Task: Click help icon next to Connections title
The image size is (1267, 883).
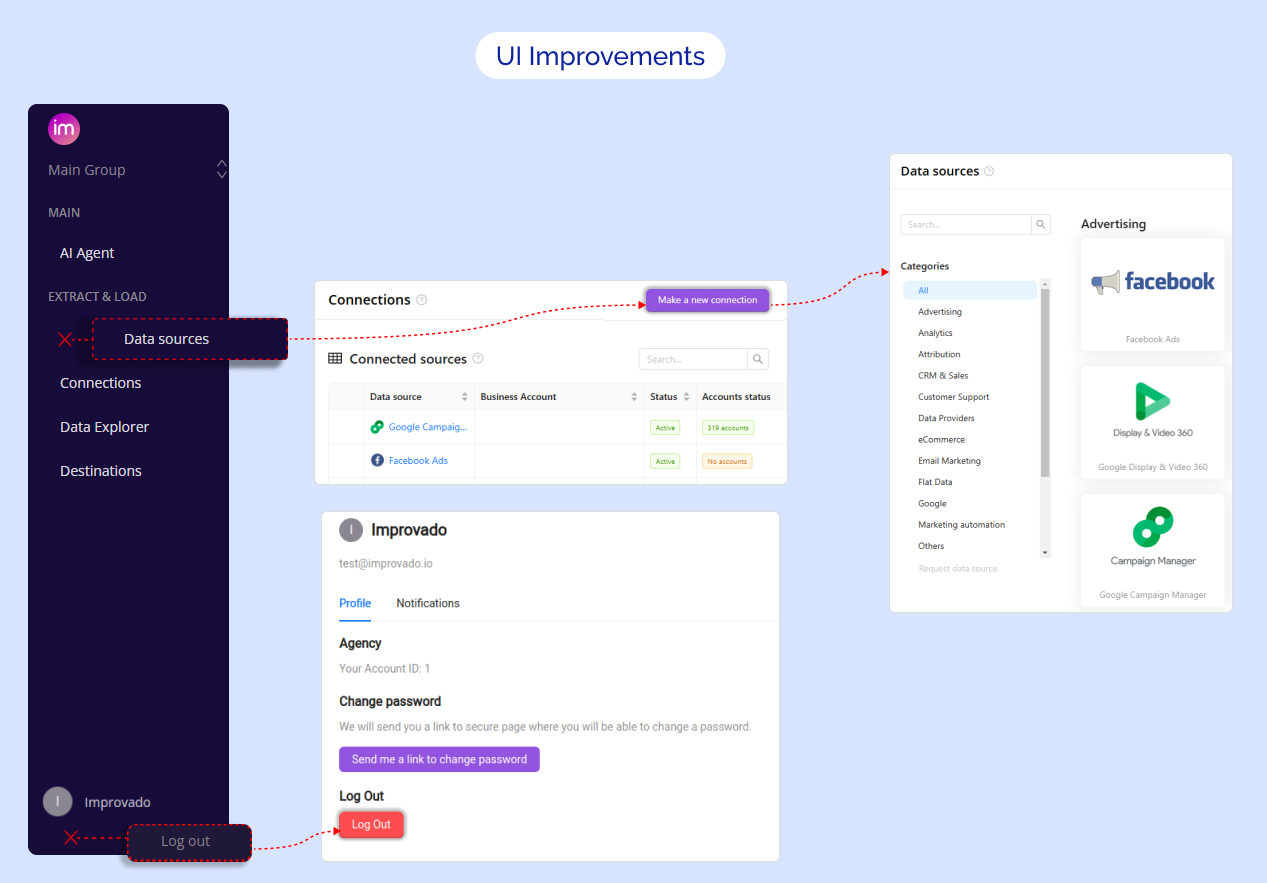Action: (422, 300)
